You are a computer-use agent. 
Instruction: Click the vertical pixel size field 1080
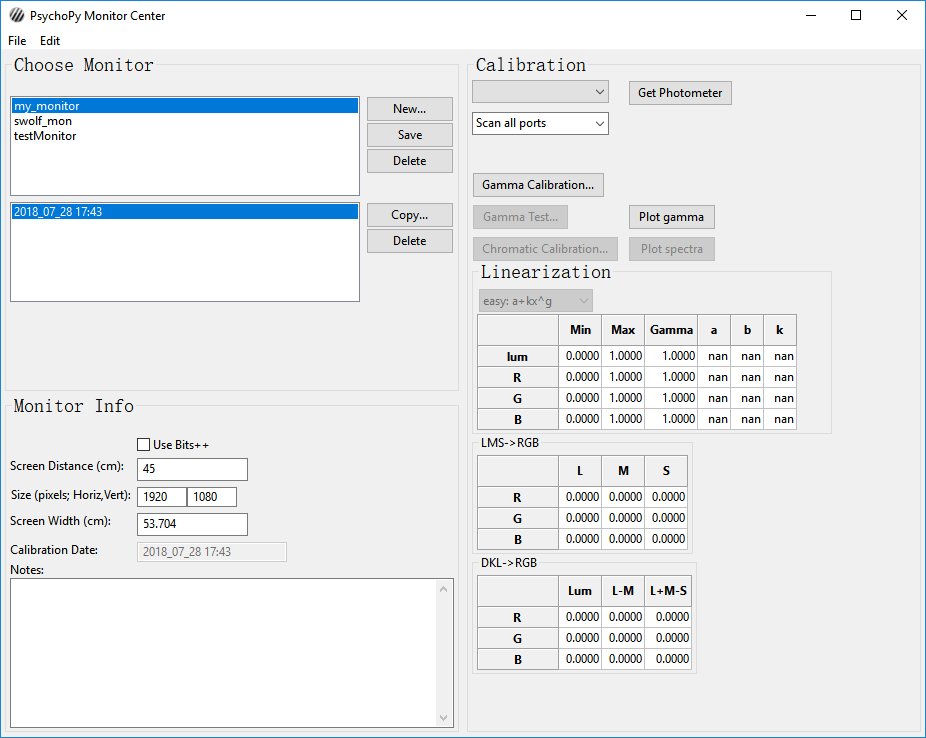(x=212, y=497)
